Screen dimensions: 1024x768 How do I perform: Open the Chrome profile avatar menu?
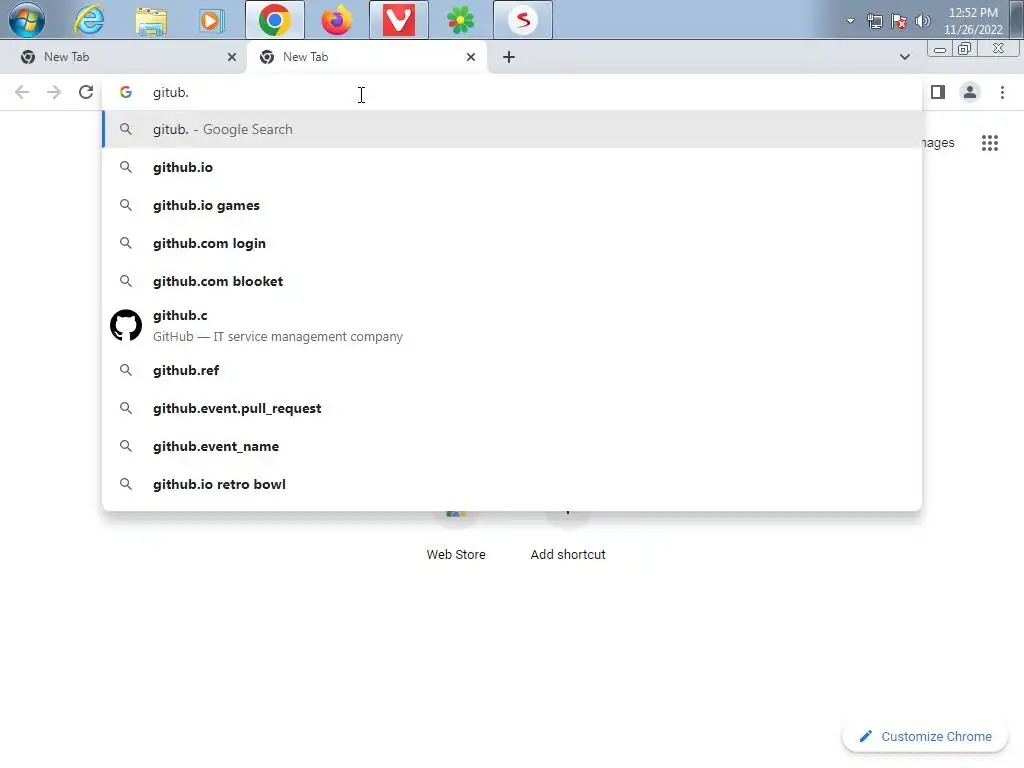[970, 92]
